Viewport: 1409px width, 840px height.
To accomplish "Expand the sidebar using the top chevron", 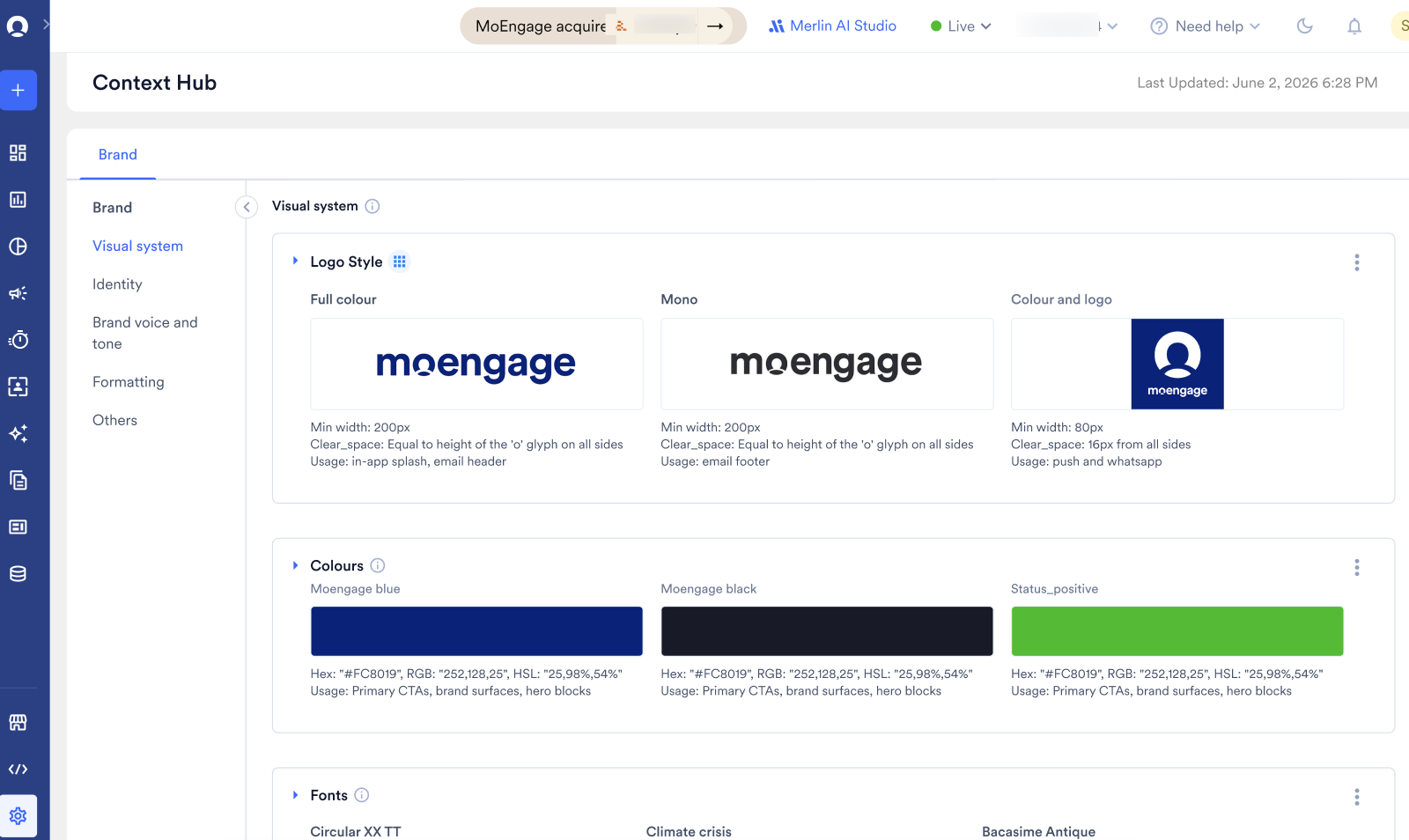I will 46,25.
